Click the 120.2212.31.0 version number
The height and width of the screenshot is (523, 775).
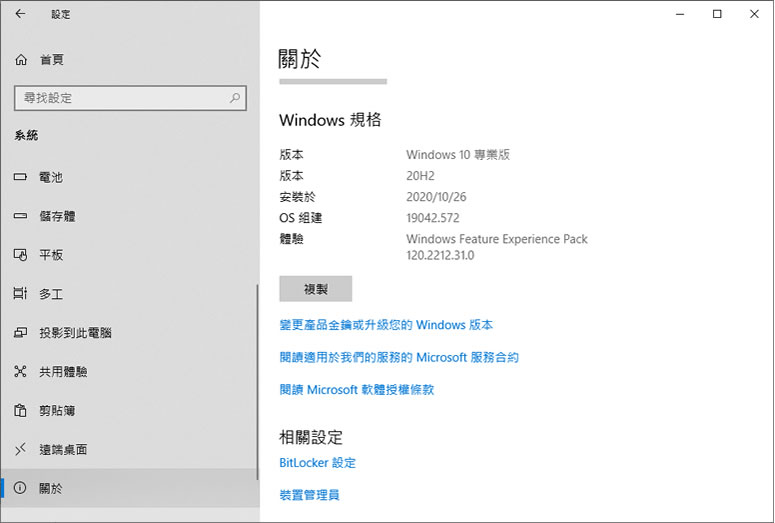(x=440, y=255)
